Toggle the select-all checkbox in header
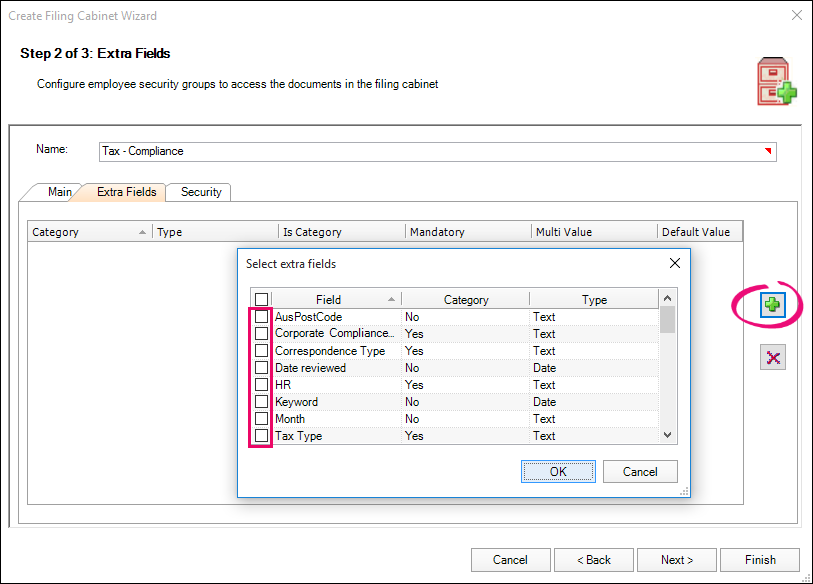Viewport: 813px width, 584px height. pos(261,299)
